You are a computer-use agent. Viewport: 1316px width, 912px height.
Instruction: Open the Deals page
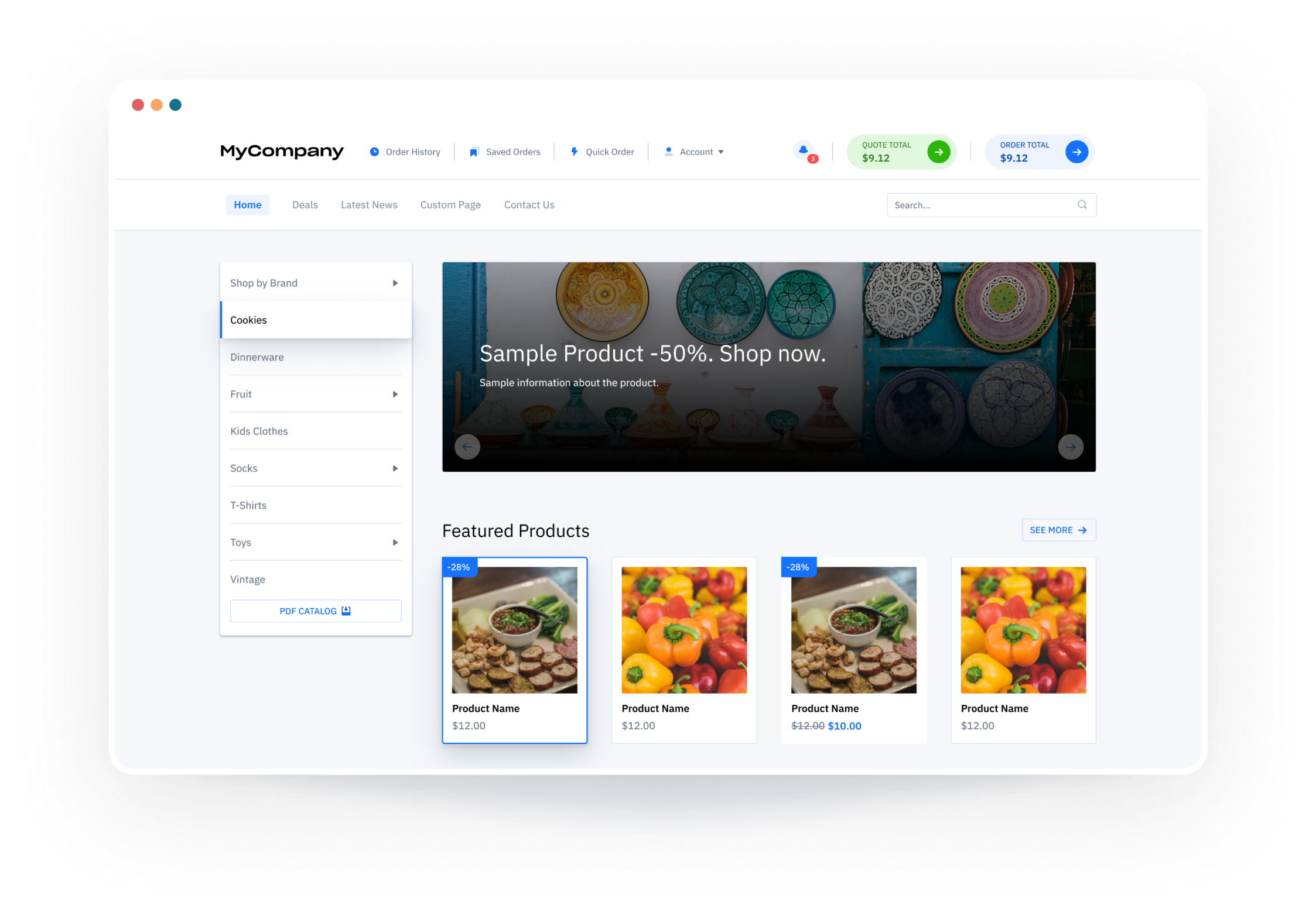click(x=305, y=205)
